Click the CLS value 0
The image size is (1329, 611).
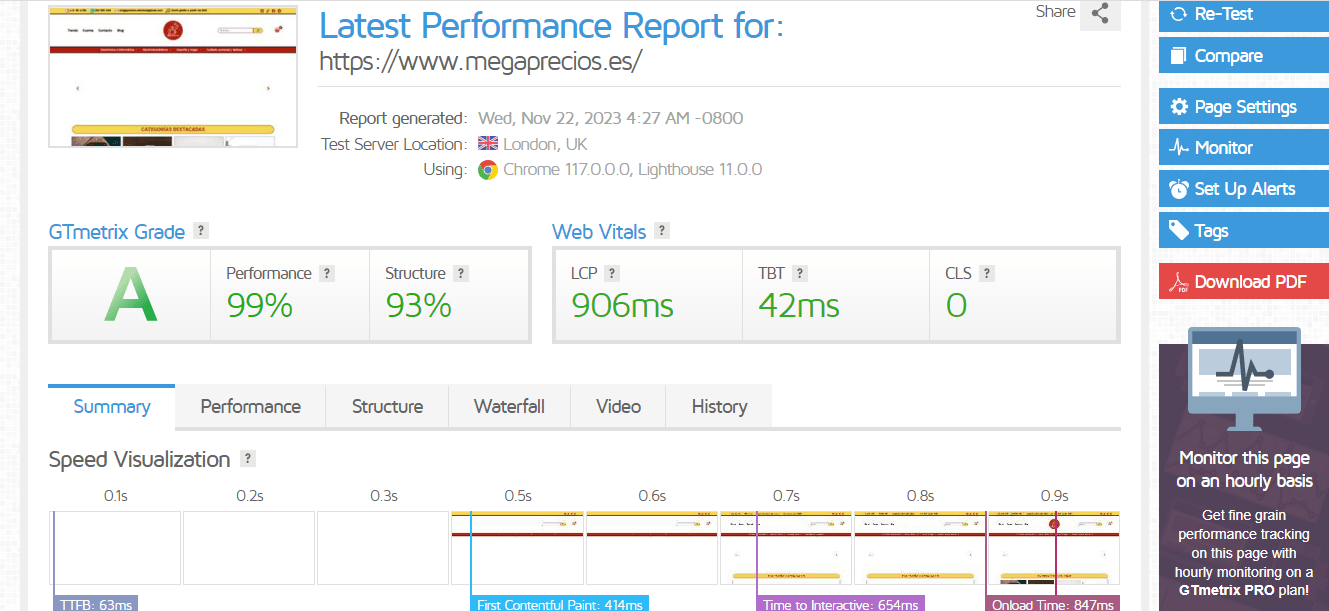(956, 305)
